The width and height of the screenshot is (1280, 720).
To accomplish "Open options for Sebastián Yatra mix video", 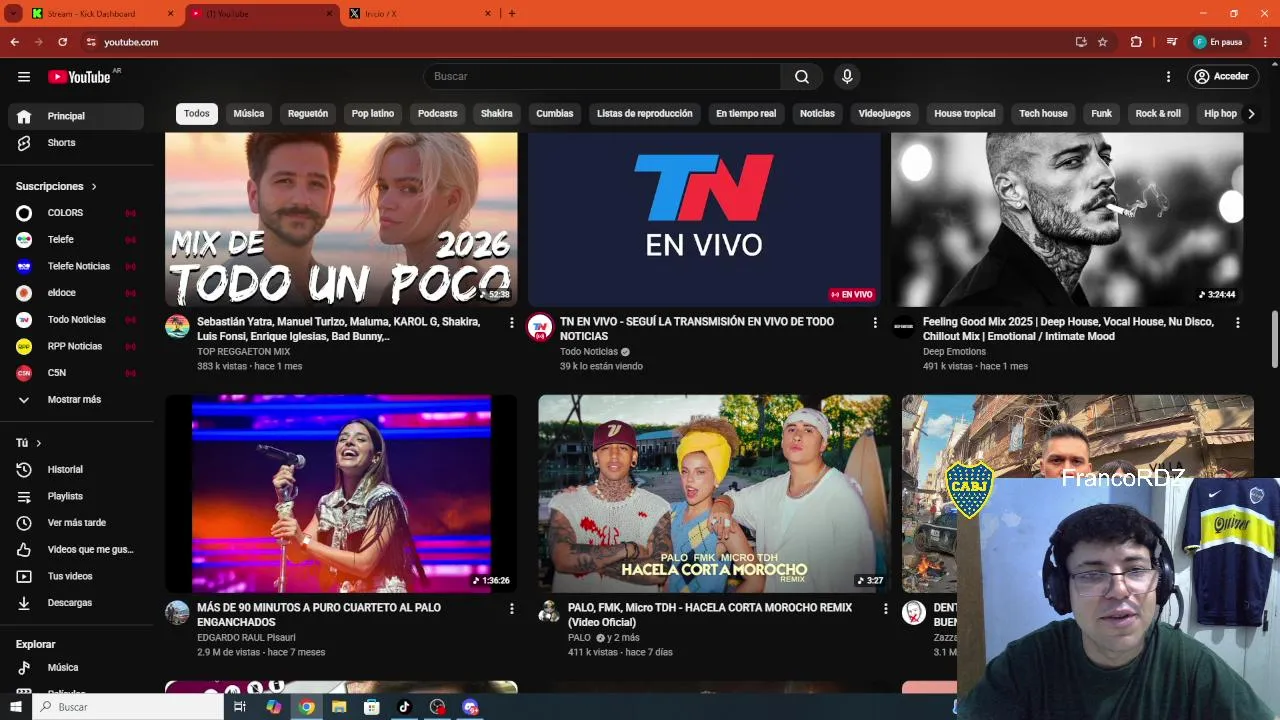I will click(512, 323).
